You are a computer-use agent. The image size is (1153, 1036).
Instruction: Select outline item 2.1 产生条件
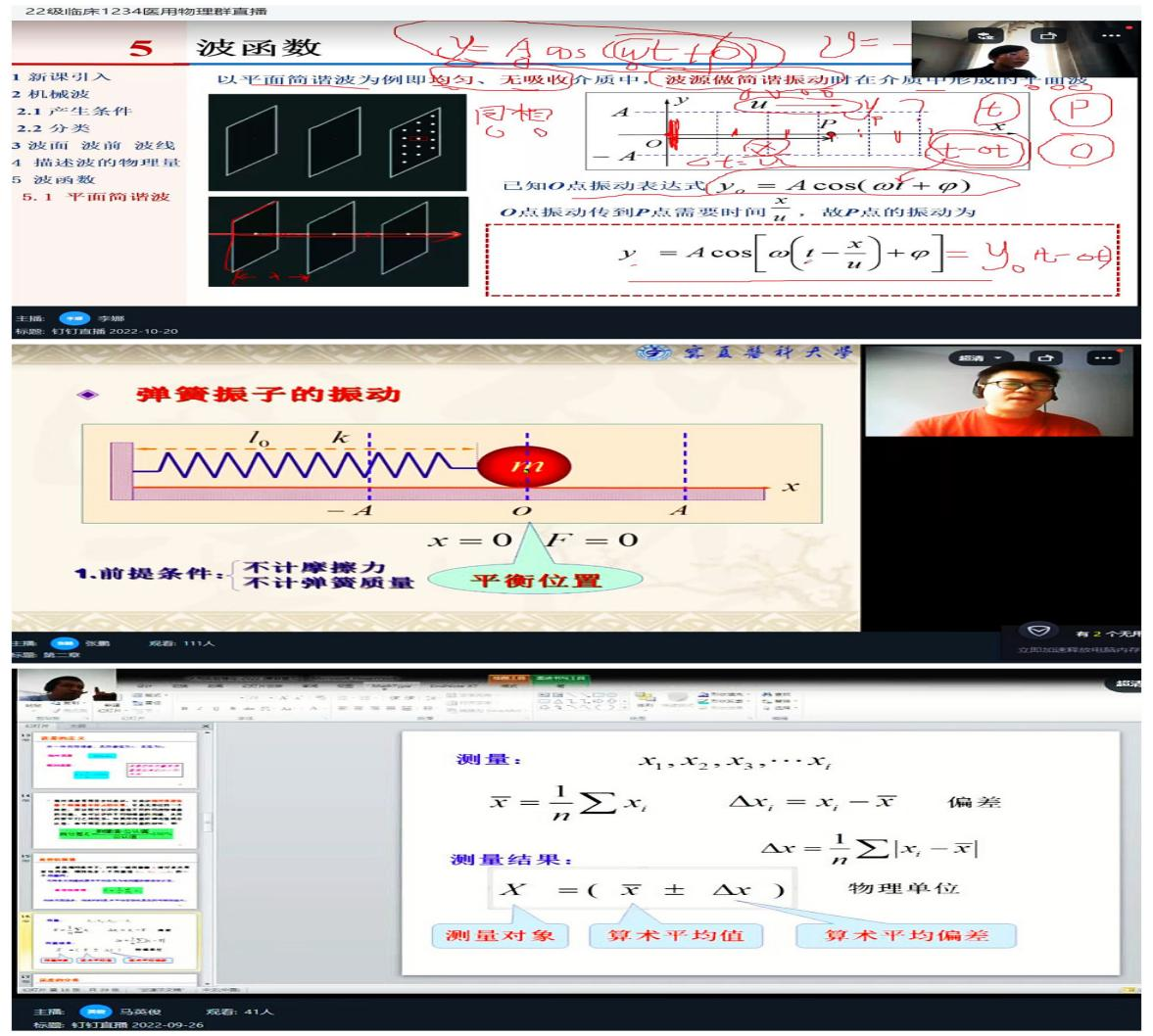click(73, 111)
